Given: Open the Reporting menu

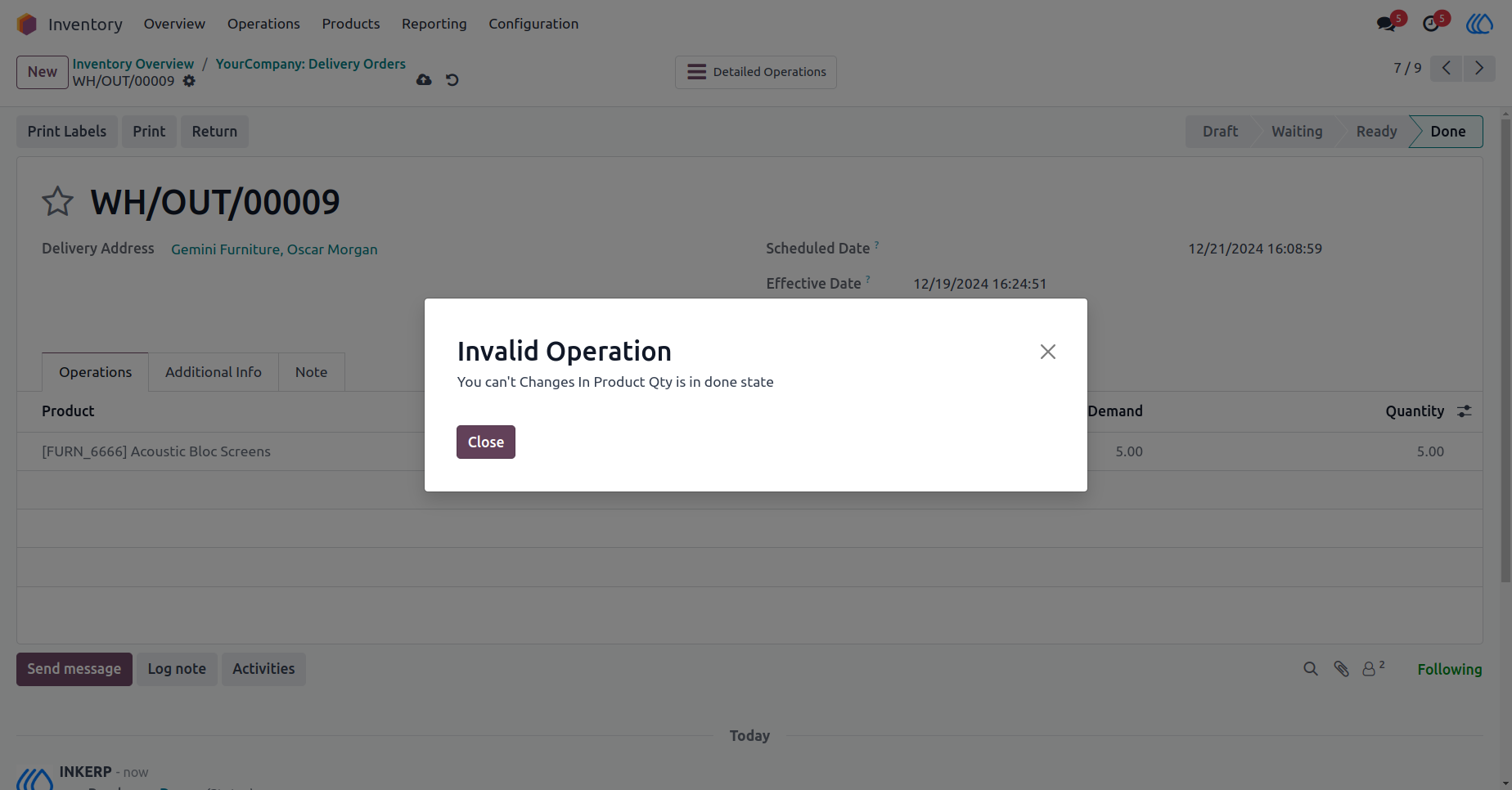Looking at the screenshot, I should [434, 24].
